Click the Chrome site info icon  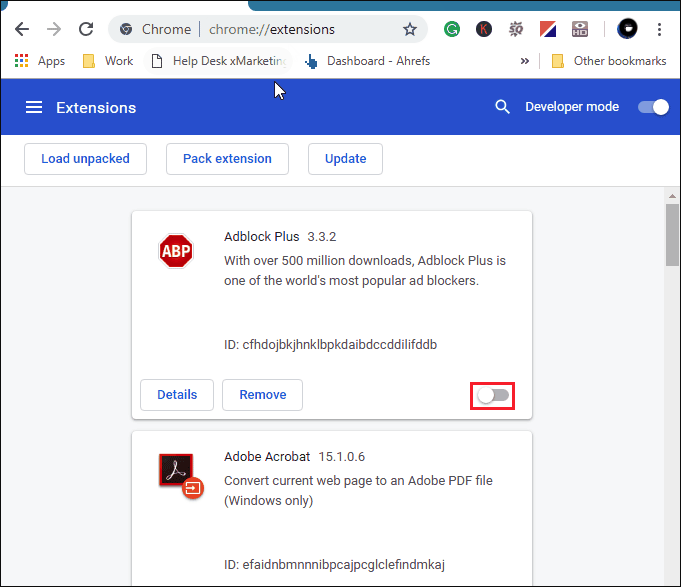[x=126, y=29]
